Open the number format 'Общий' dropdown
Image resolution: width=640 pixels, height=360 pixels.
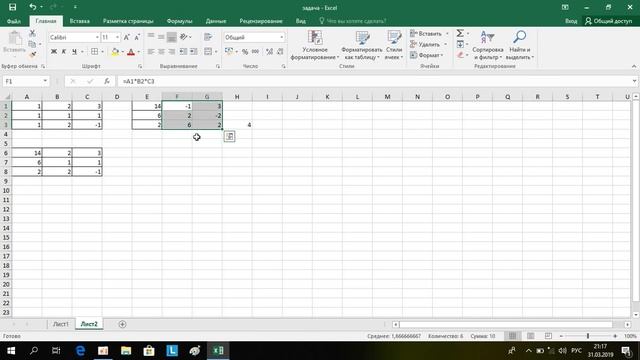pyautogui.click(x=282, y=37)
